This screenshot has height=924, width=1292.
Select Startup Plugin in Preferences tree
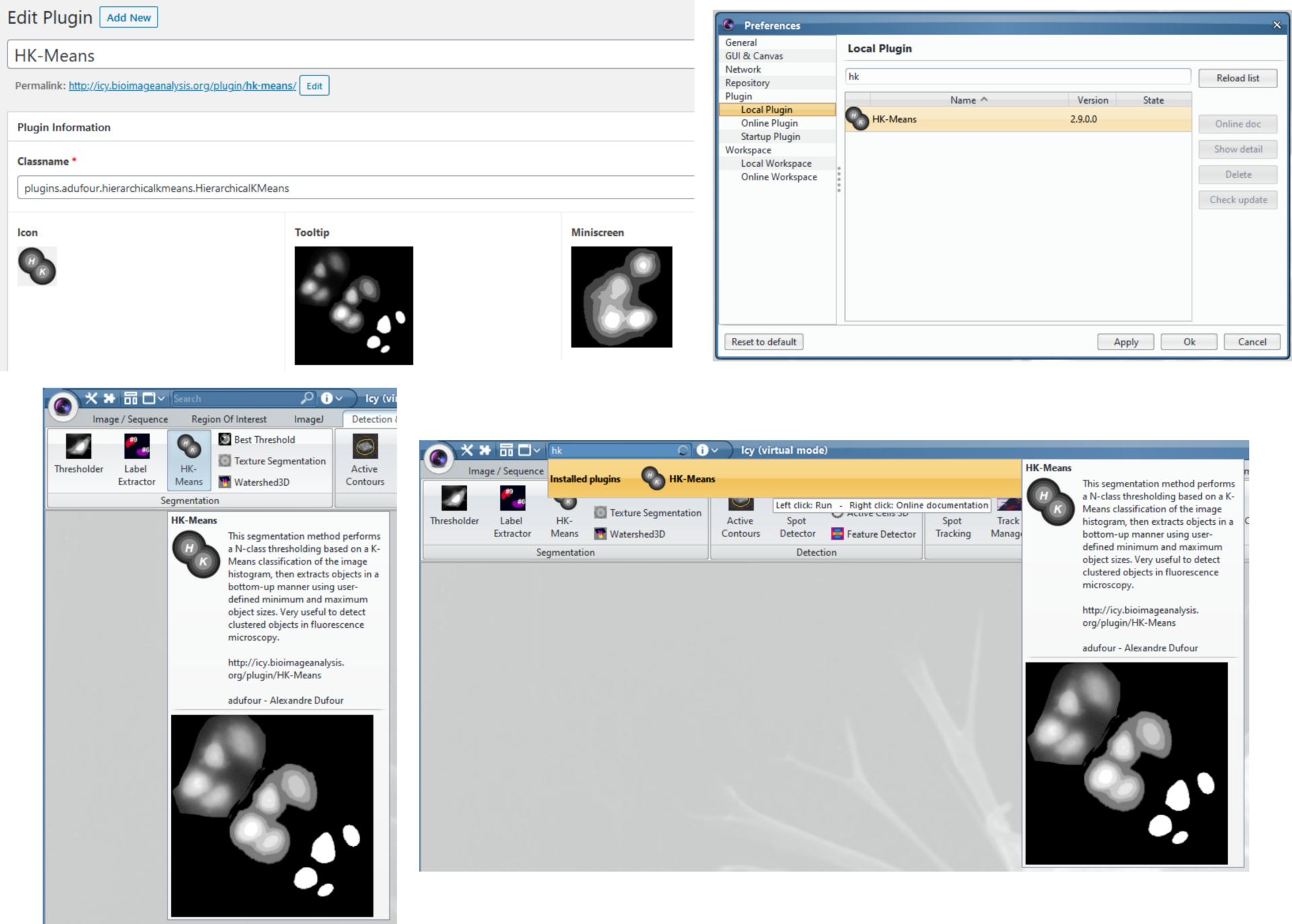click(770, 137)
